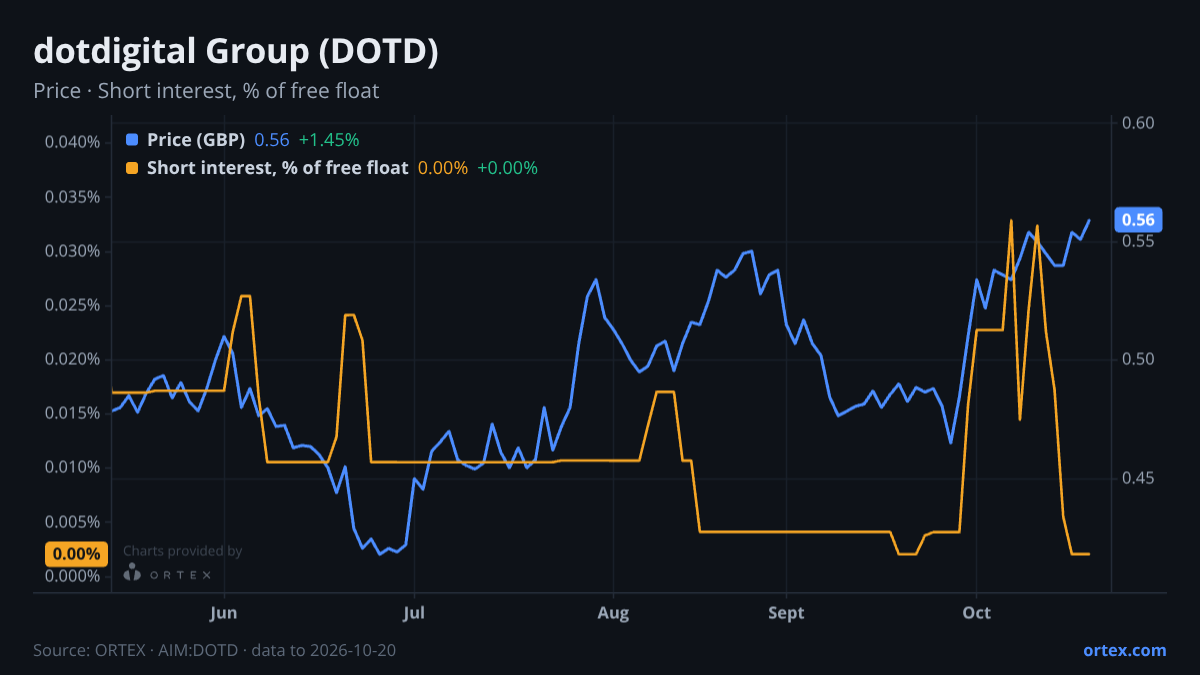This screenshot has height=675, width=1200.
Task: Click the 'Jun' x-axis label
Action: tap(225, 612)
